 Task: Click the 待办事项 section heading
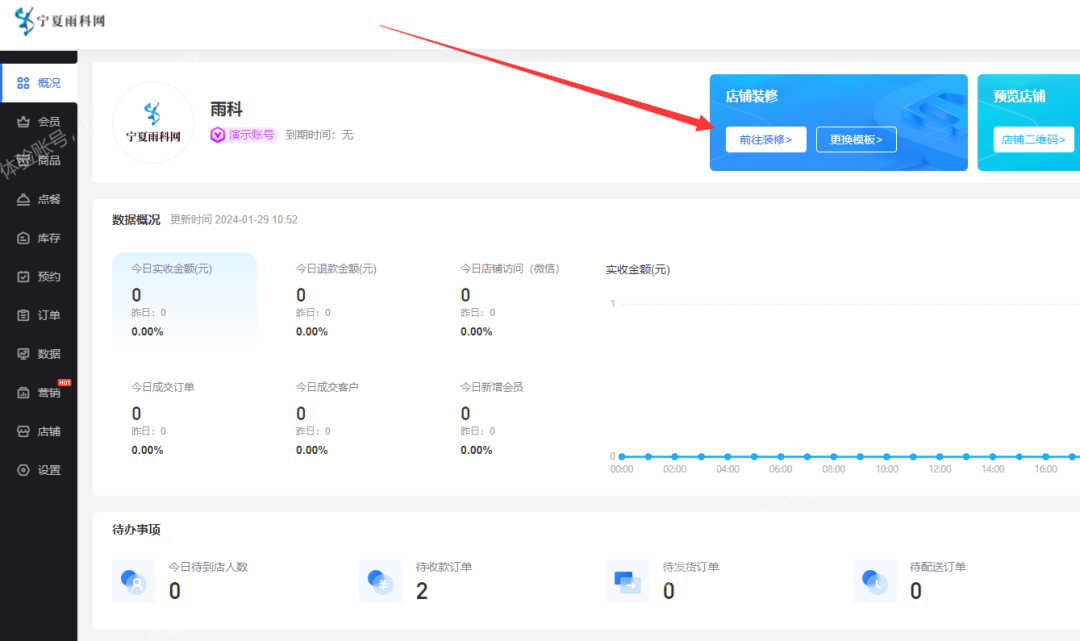point(136,529)
